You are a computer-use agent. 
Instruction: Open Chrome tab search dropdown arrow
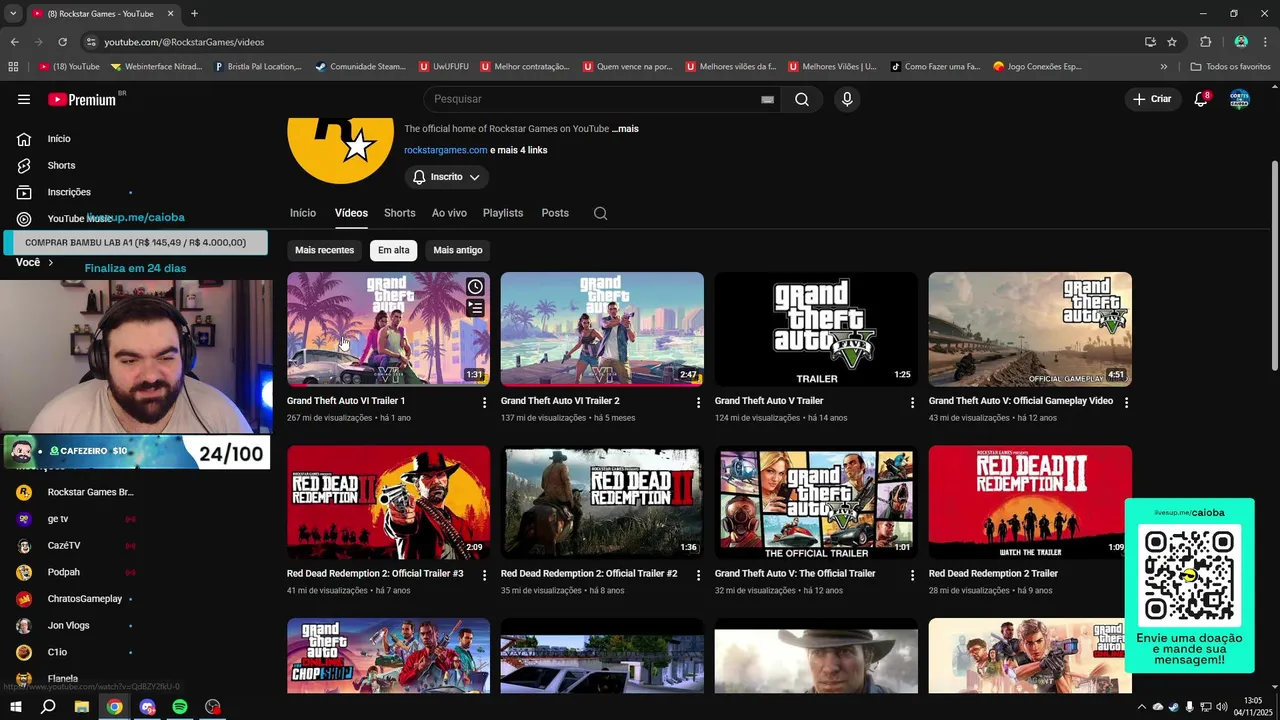pos(13,14)
